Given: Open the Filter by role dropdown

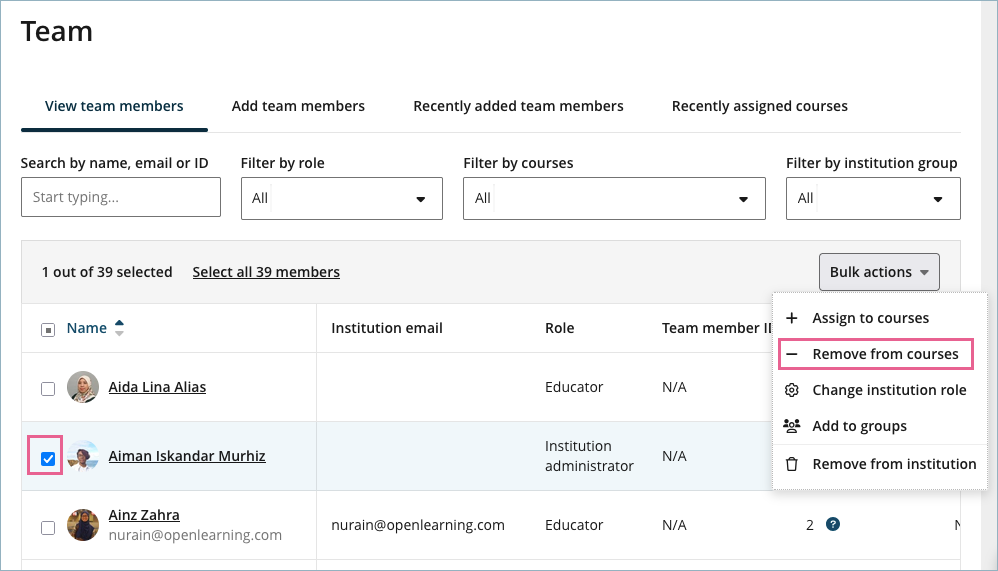Looking at the screenshot, I should click(x=341, y=198).
